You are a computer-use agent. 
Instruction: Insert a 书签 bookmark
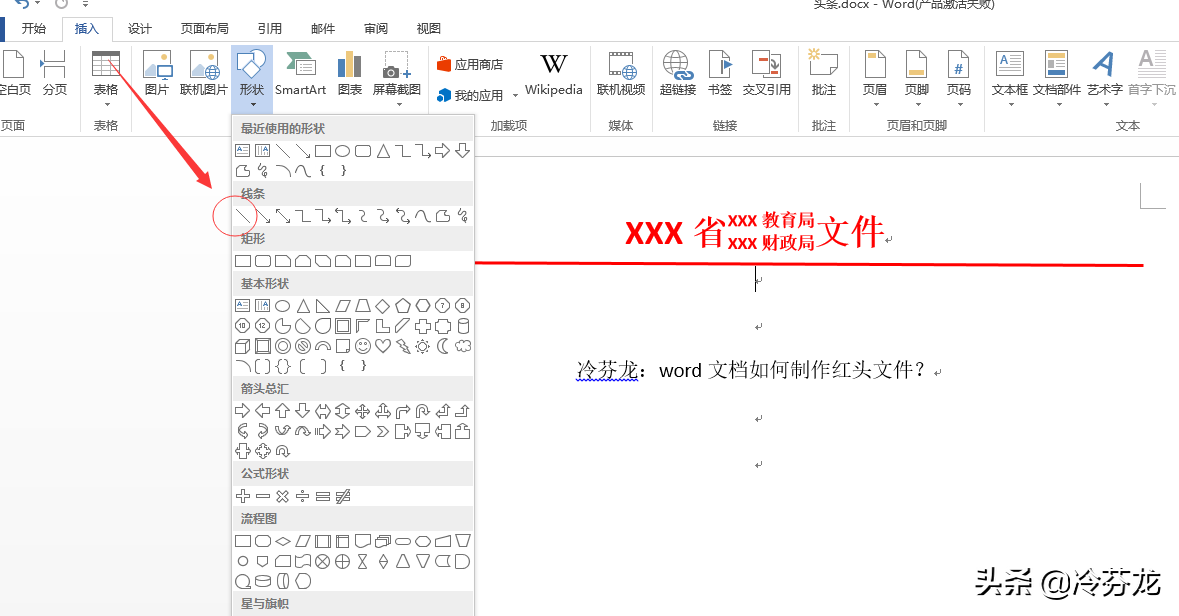point(719,74)
